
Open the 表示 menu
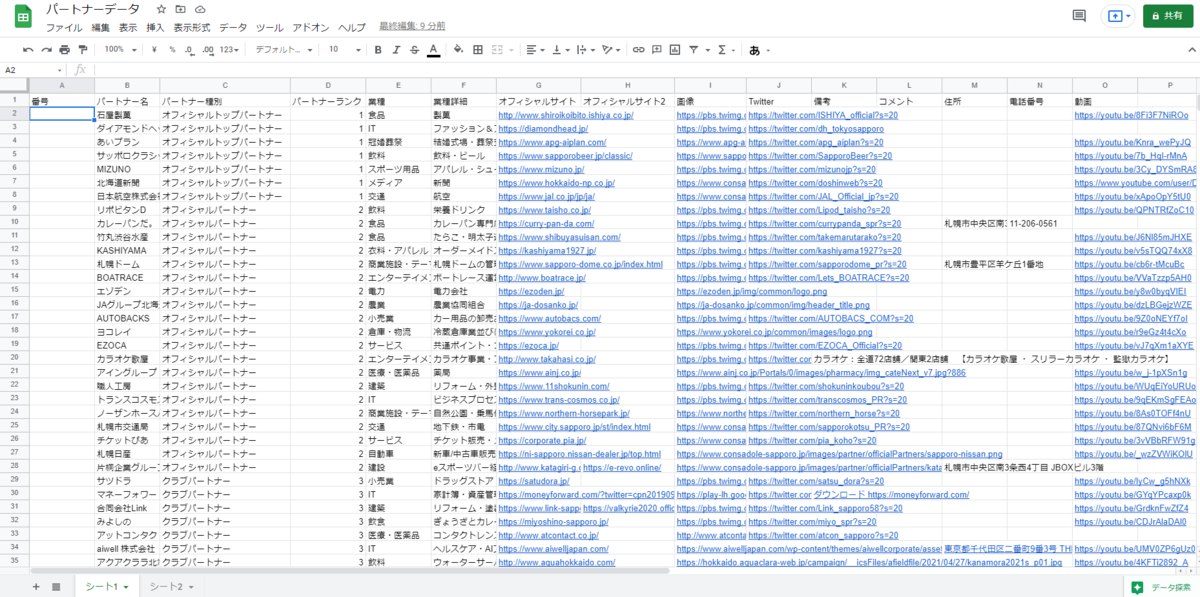128,27
